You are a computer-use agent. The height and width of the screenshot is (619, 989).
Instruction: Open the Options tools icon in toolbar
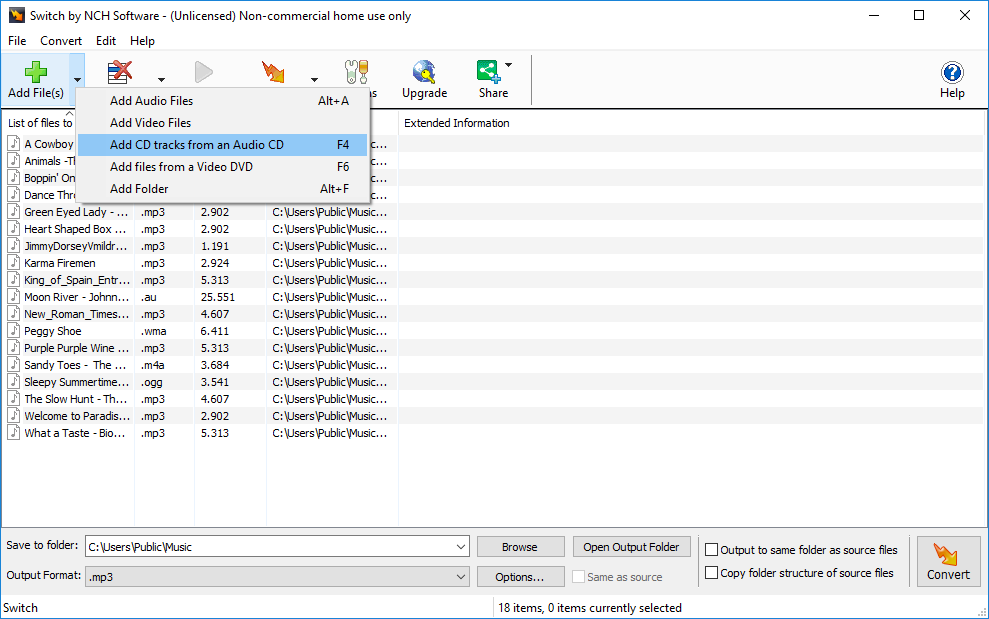(356, 71)
